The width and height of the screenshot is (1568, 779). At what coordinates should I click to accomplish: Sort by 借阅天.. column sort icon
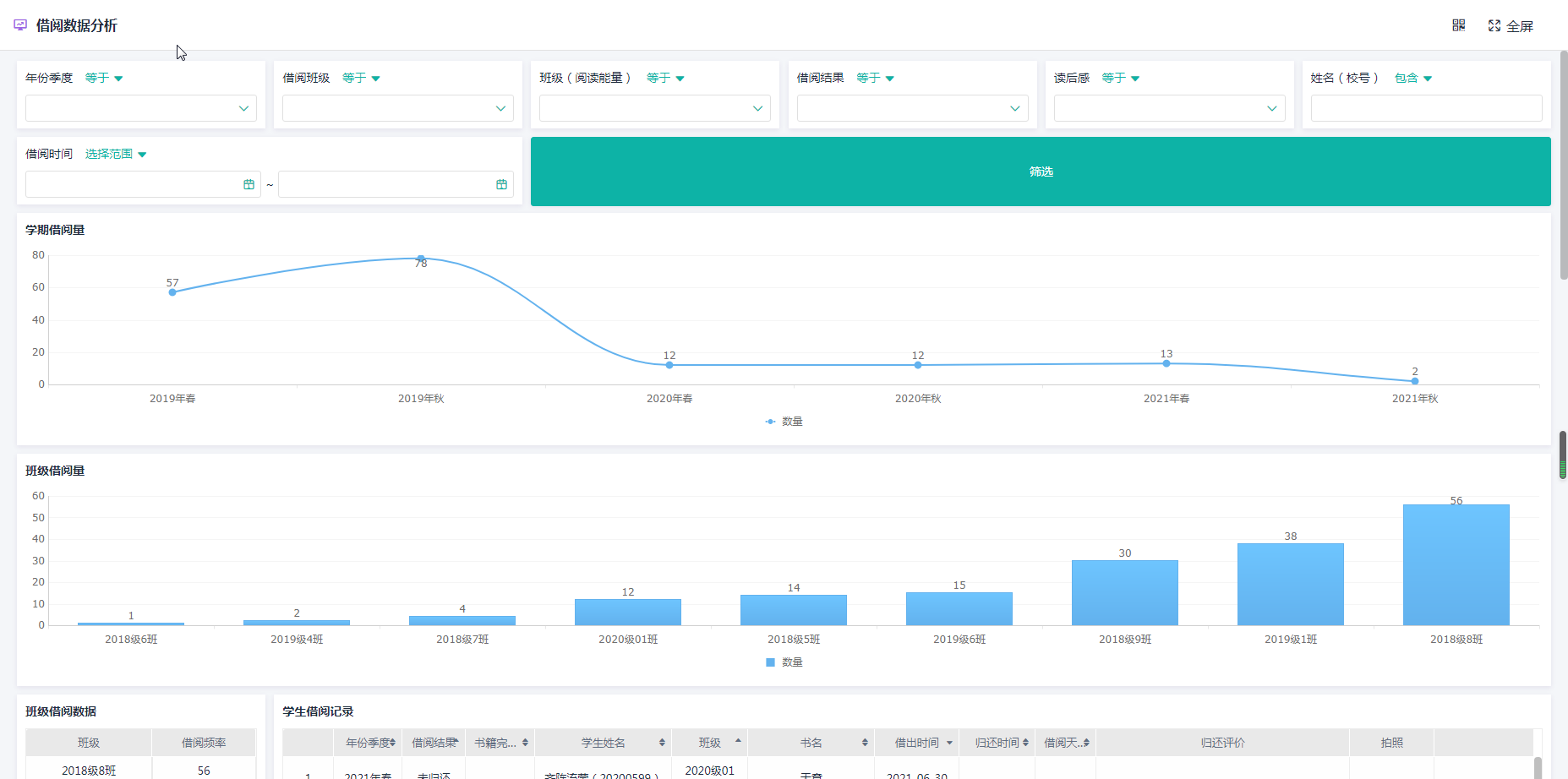coord(1086,743)
